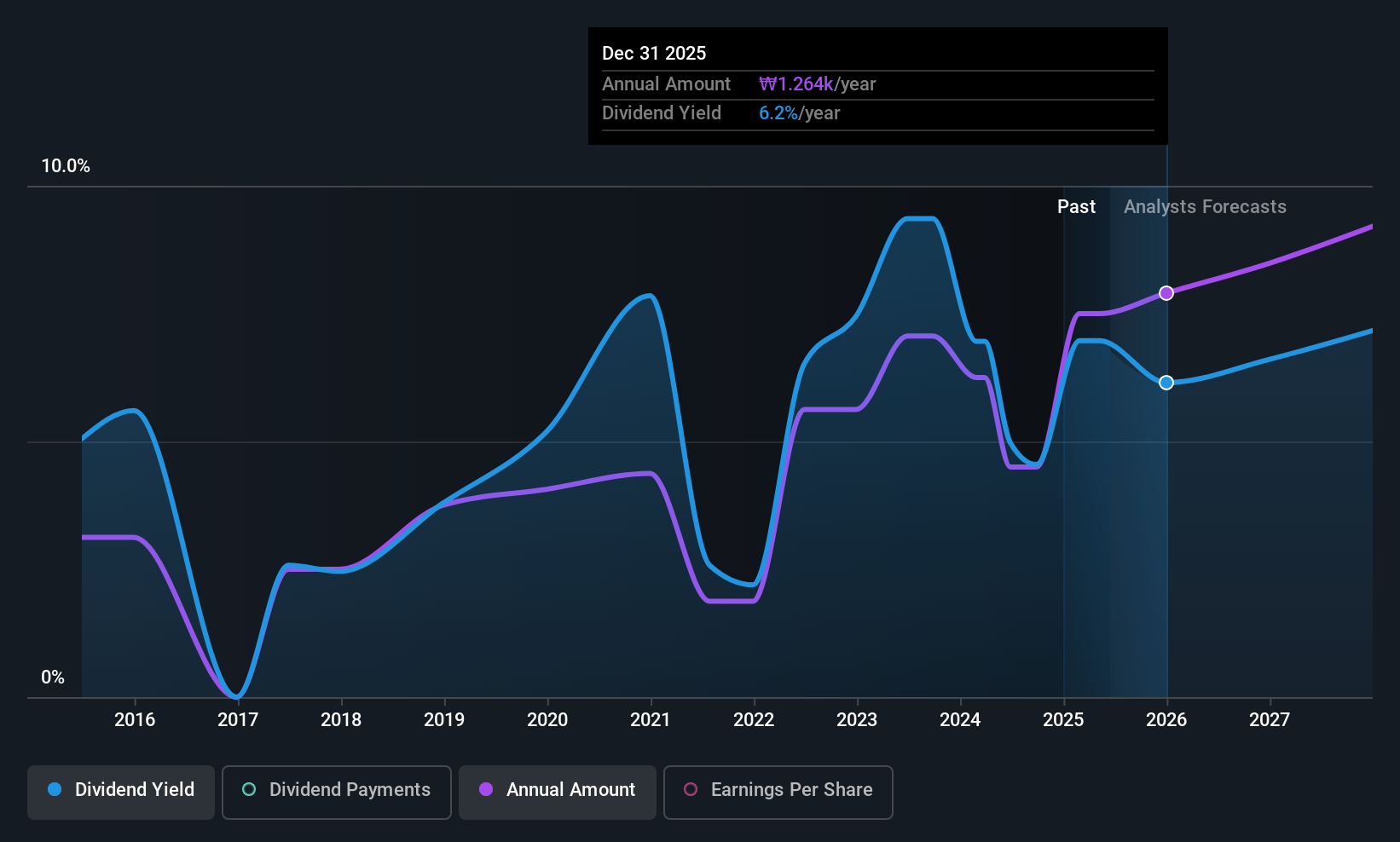Click the 2019 x-axis label
Screen dimensions: 1400x842
pos(444,720)
